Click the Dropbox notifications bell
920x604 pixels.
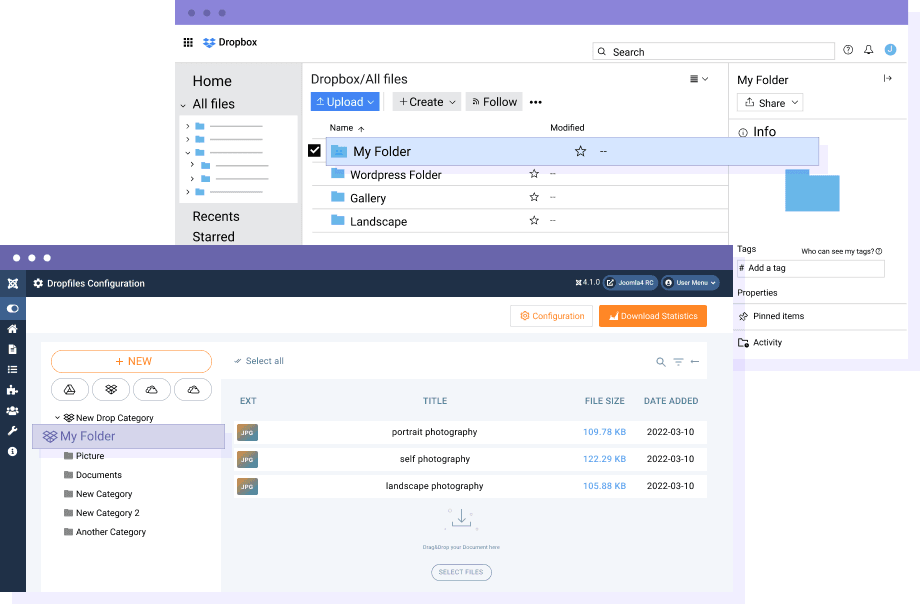(x=868, y=50)
